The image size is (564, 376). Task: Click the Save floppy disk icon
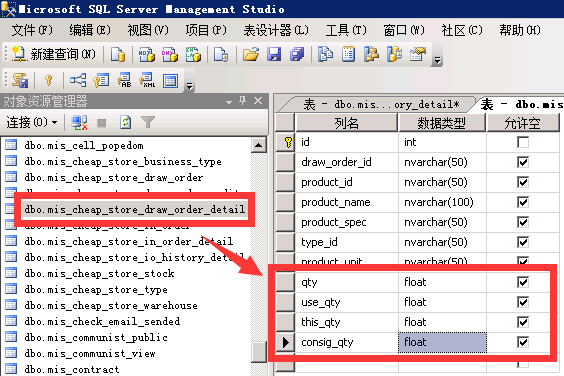[274, 55]
